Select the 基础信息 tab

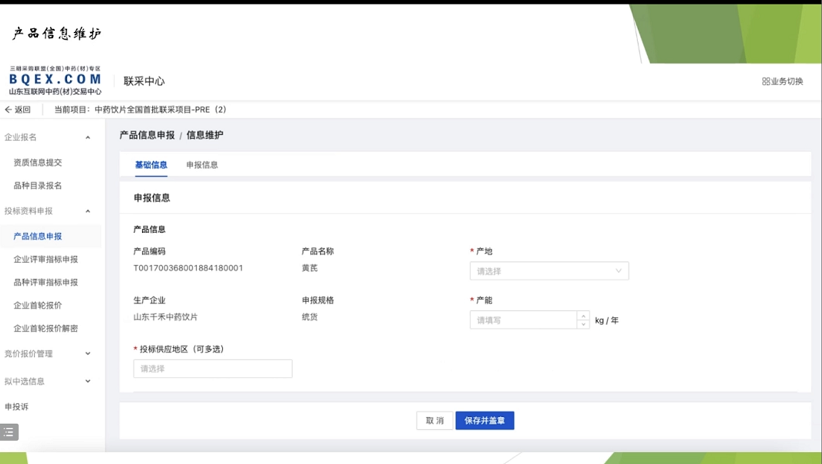pos(151,165)
